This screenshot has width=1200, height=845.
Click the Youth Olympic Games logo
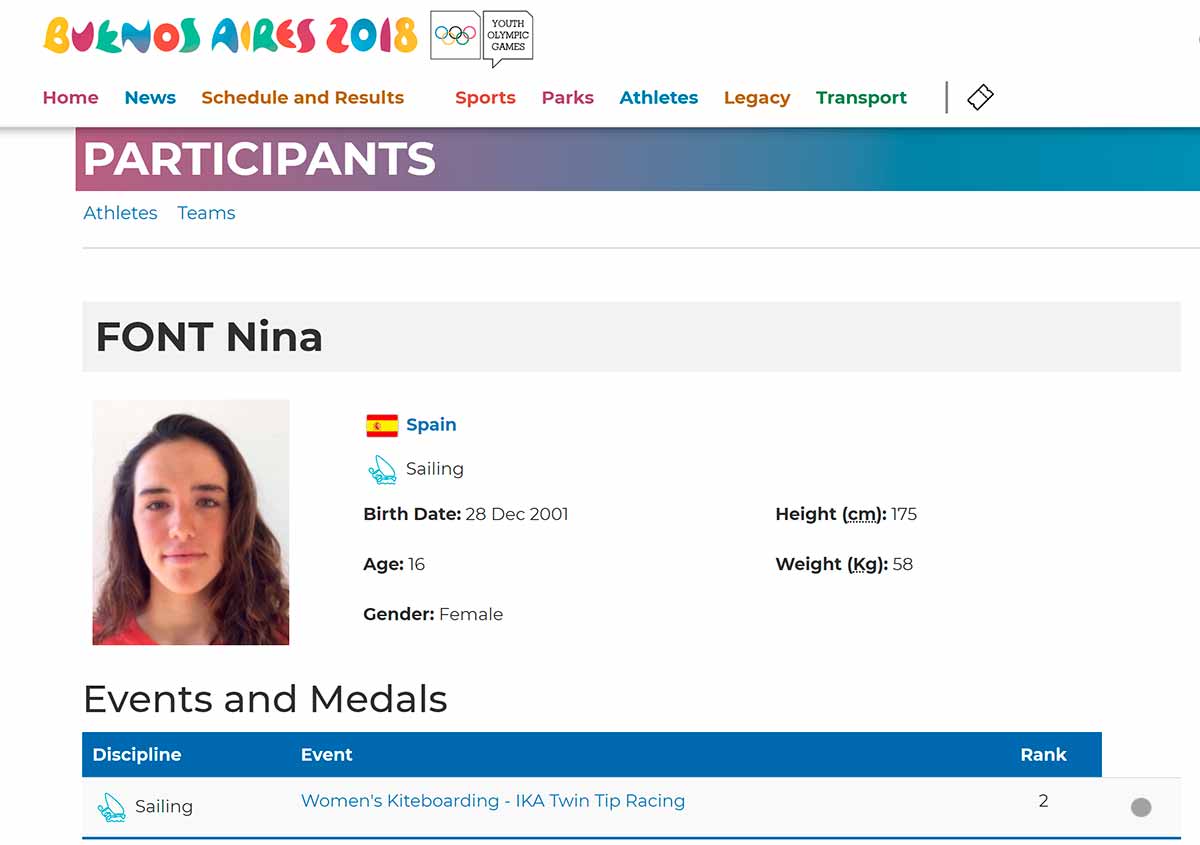tap(482, 39)
